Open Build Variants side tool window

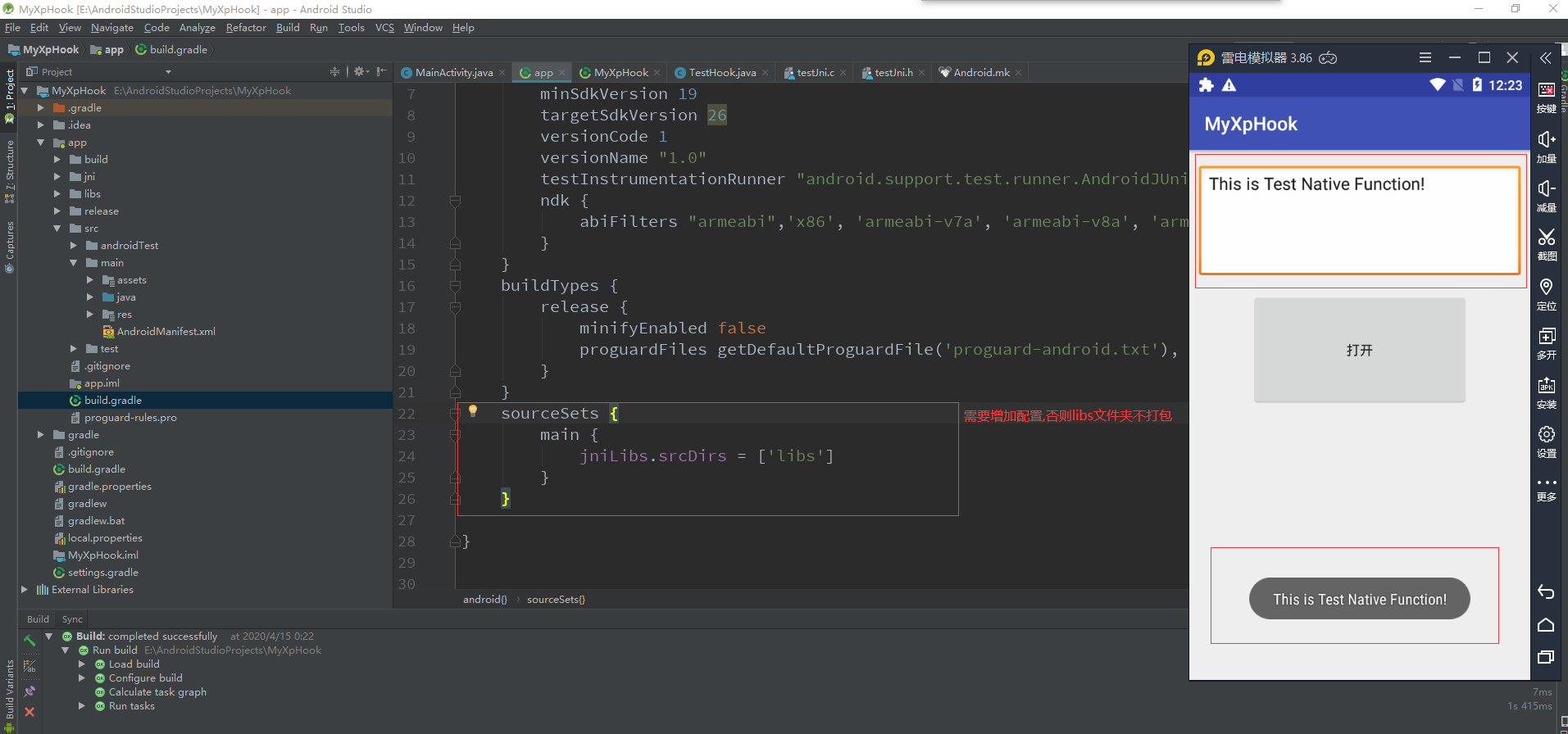(10, 695)
